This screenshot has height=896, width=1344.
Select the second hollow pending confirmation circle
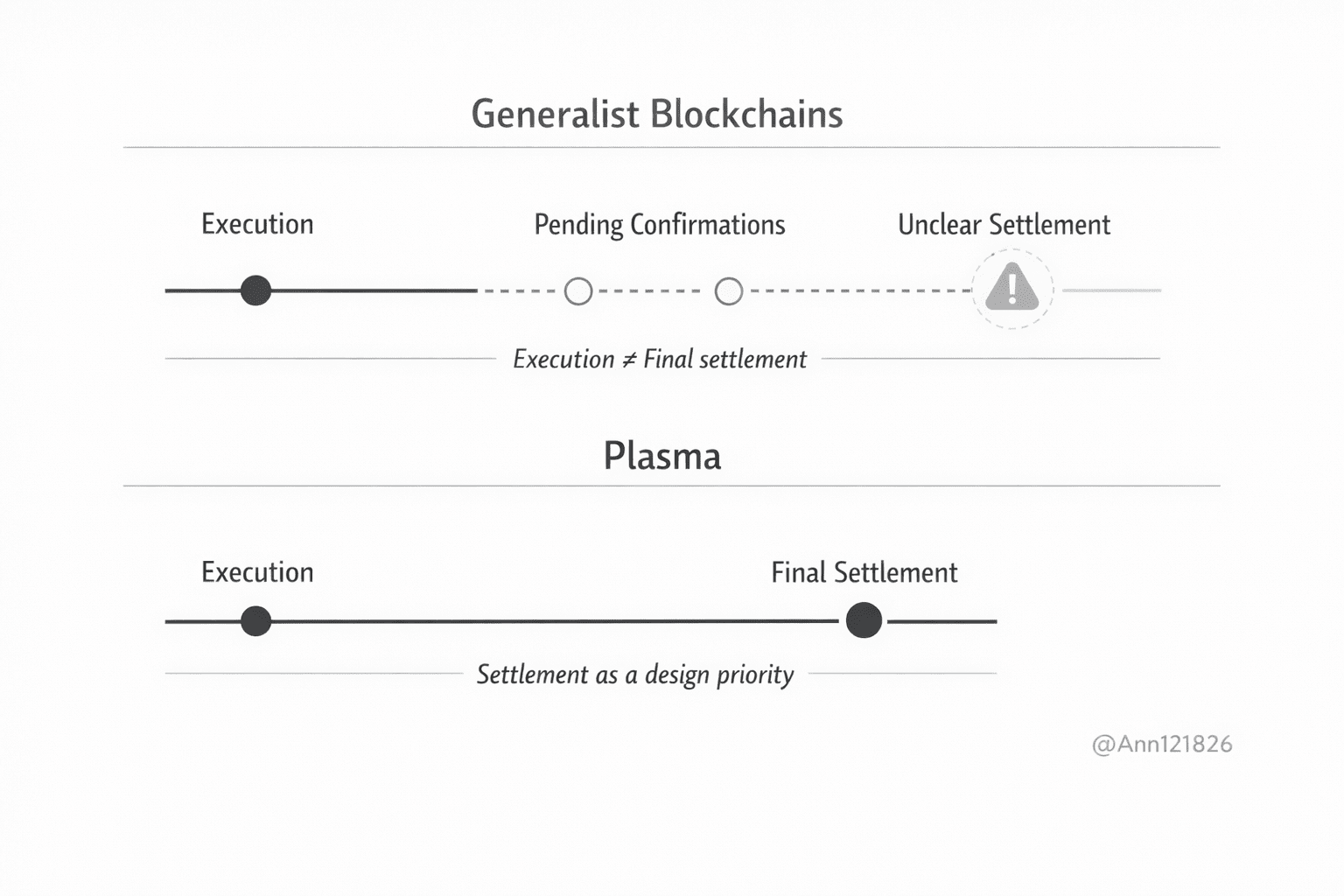point(729,290)
